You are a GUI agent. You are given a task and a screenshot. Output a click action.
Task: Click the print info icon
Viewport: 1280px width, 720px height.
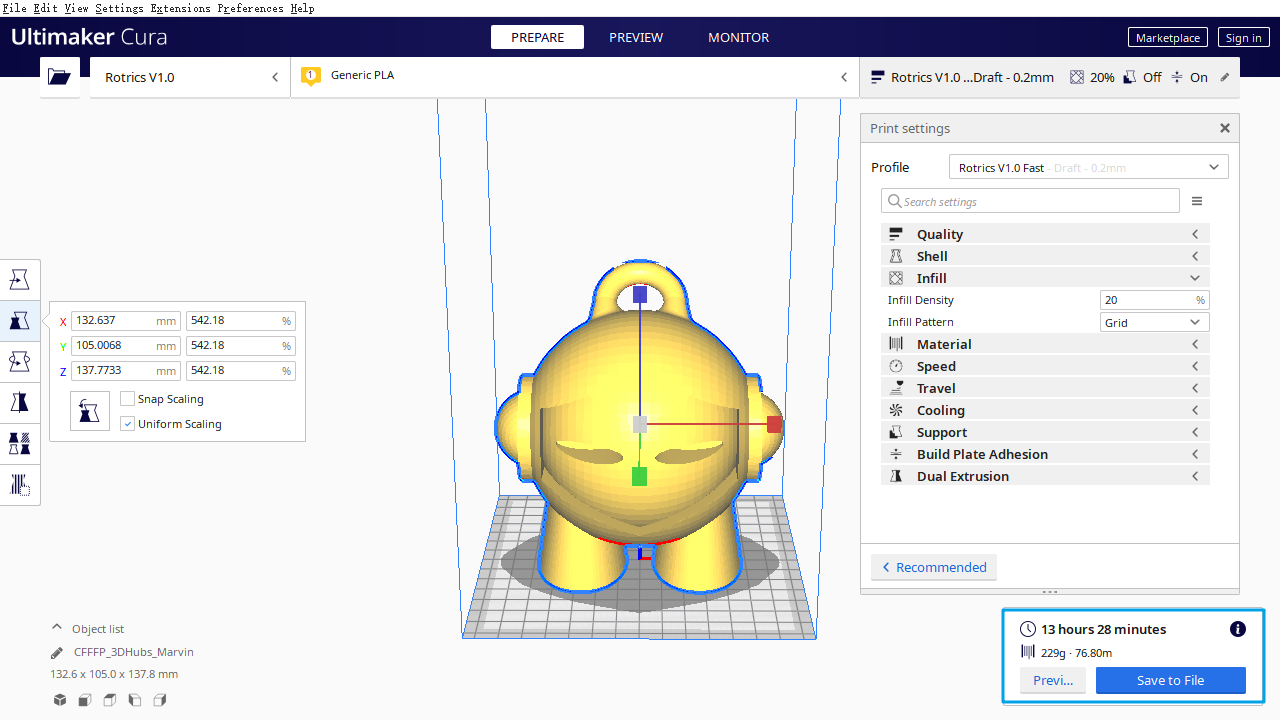[x=1238, y=629]
